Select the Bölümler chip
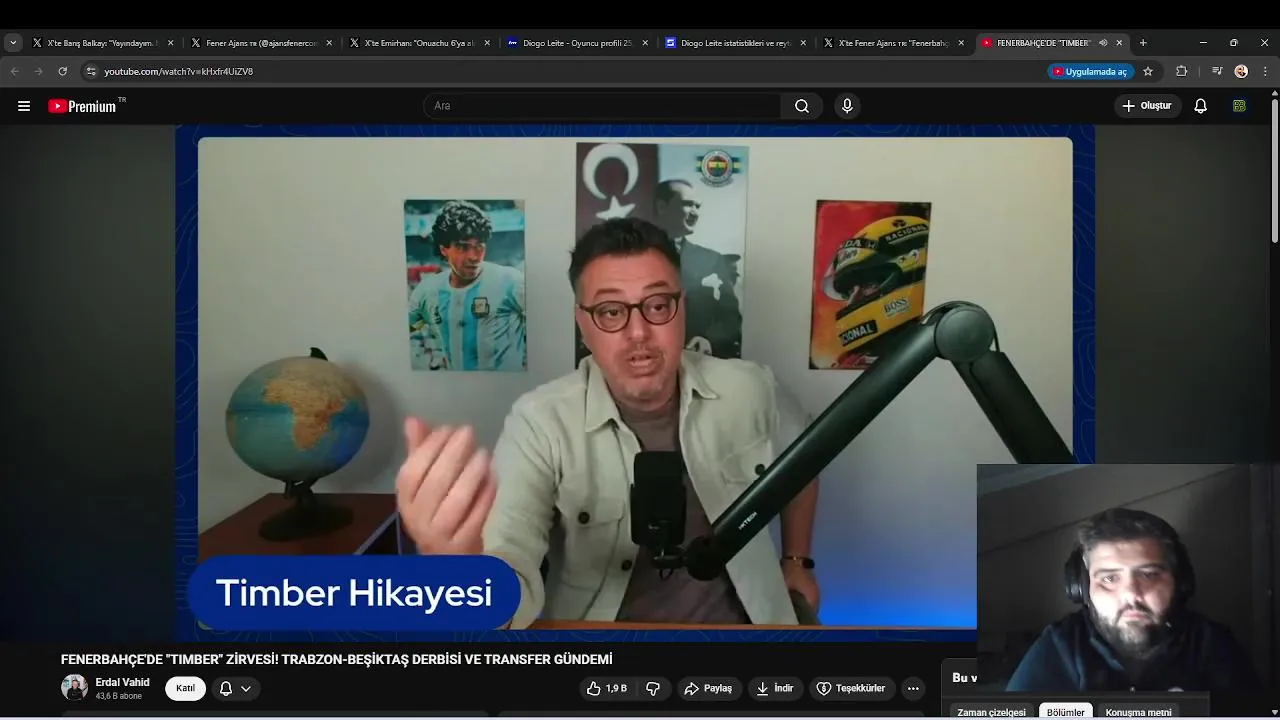Image resolution: width=1280 pixels, height=720 pixels. tap(1065, 712)
